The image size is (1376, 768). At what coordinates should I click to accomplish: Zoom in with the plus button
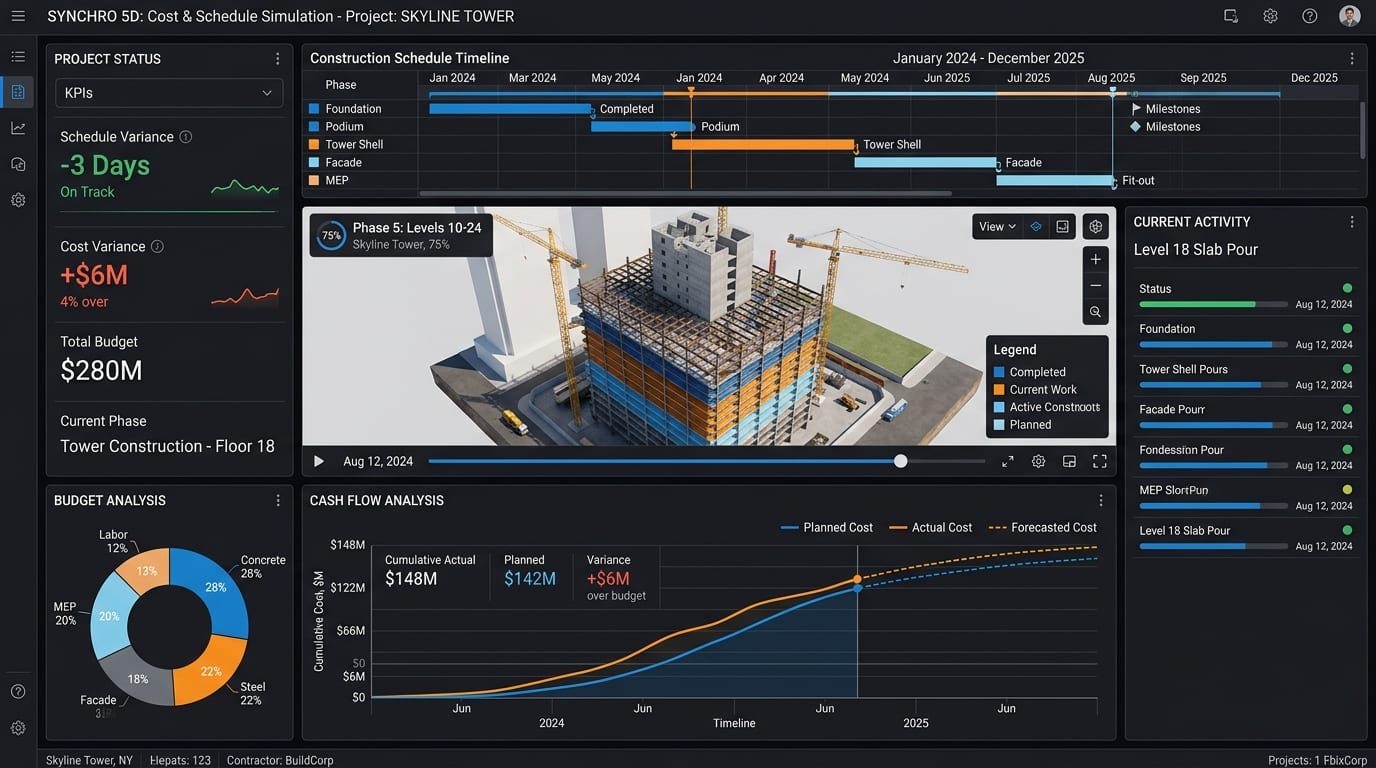(1096, 260)
